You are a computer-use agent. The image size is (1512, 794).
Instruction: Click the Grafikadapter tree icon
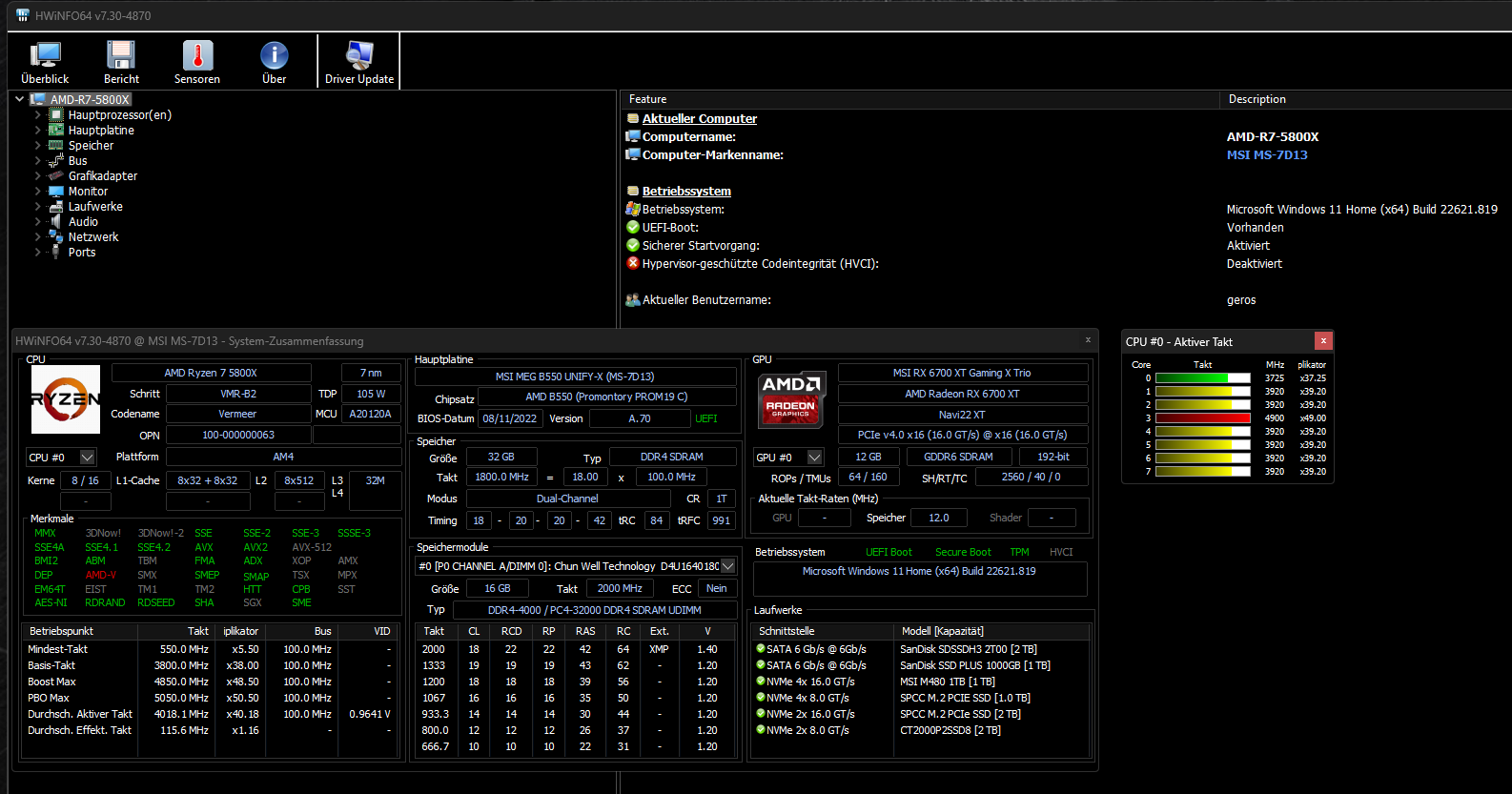click(x=56, y=175)
